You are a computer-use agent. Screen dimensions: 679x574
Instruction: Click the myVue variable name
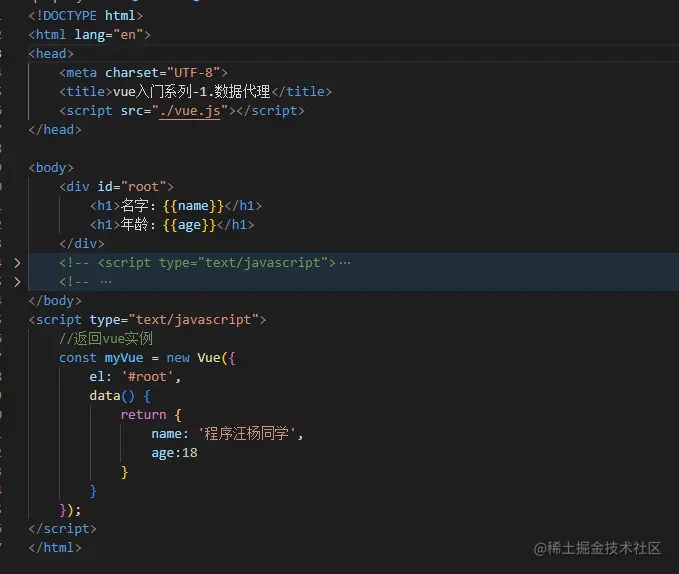[x=124, y=358]
